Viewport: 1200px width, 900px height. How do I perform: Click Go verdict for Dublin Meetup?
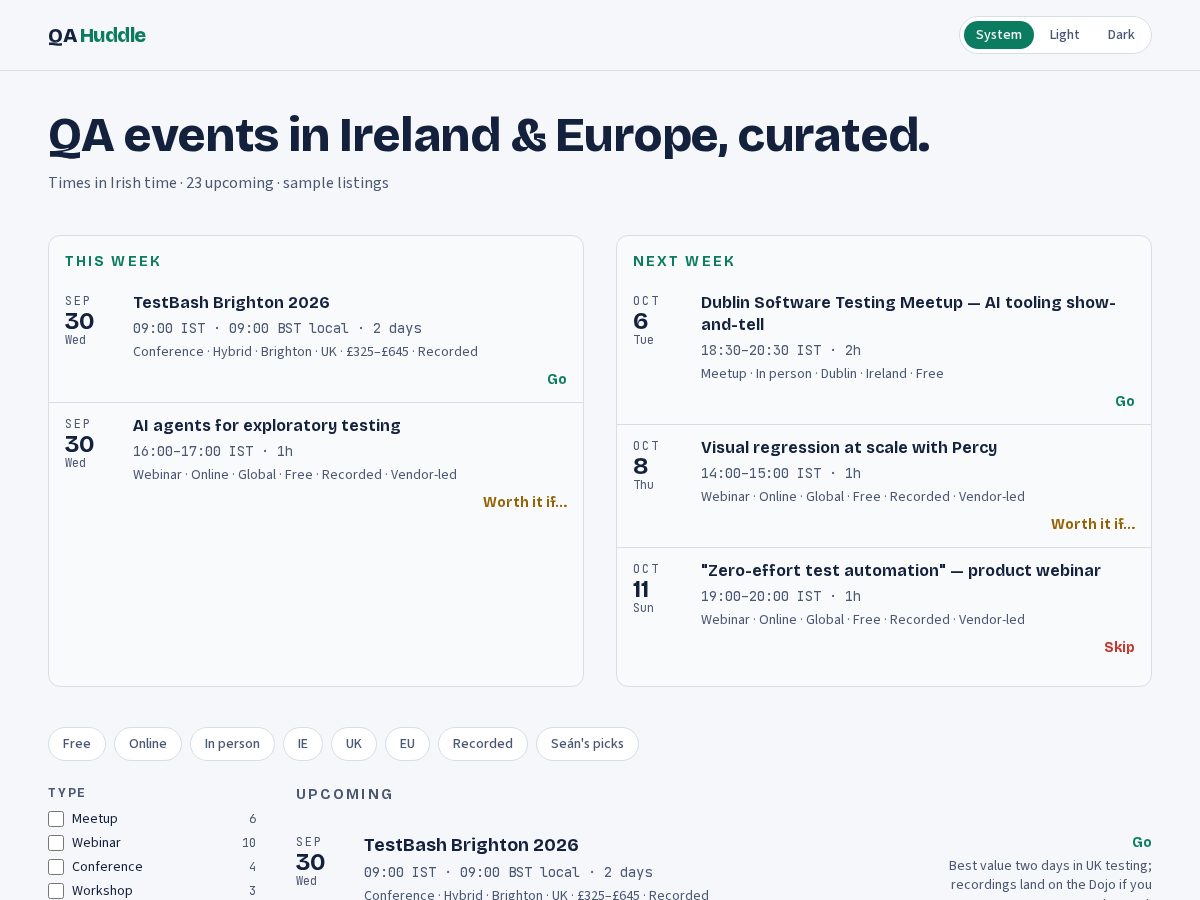[1125, 401]
